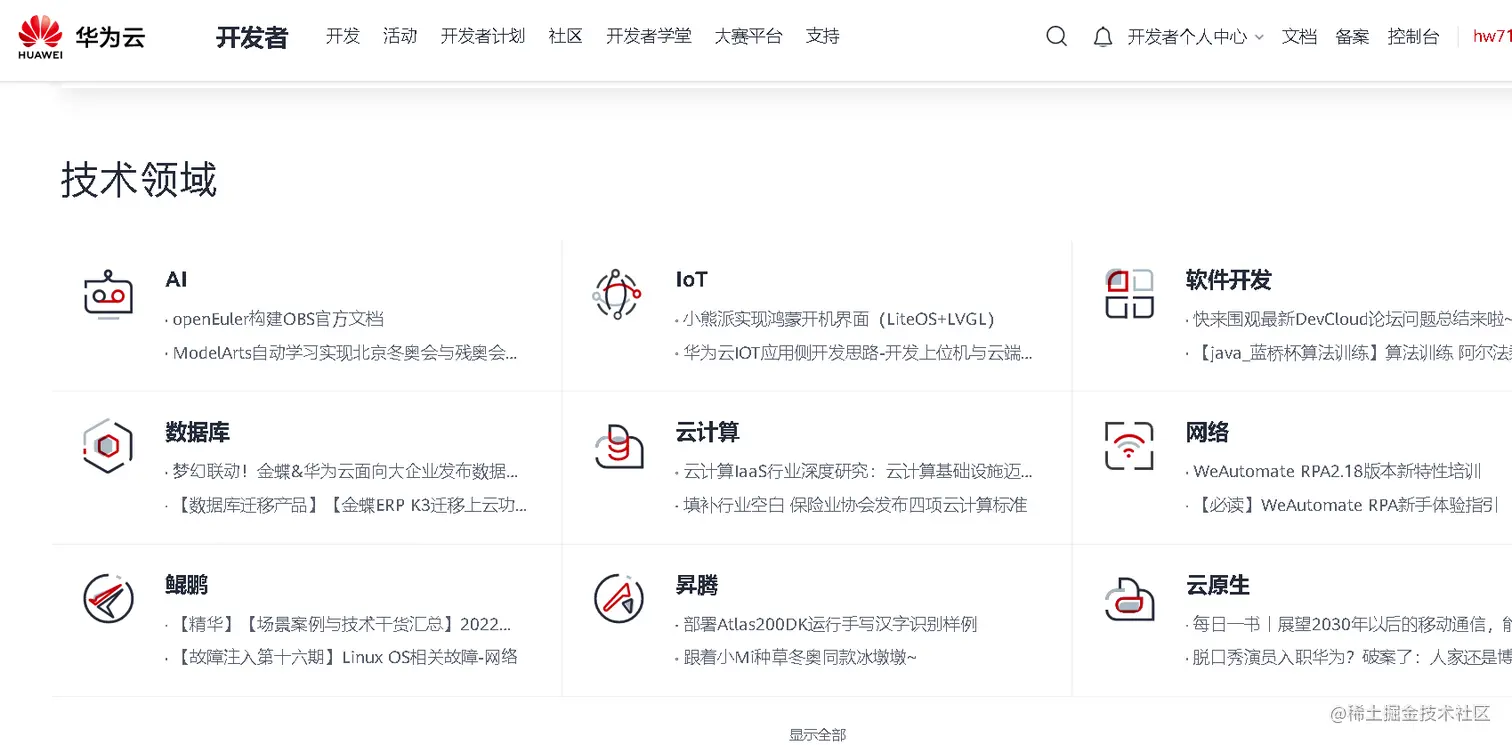Open the 备案 link
This screenshot has height=745, width=1512.
(x=1353, y=37)
